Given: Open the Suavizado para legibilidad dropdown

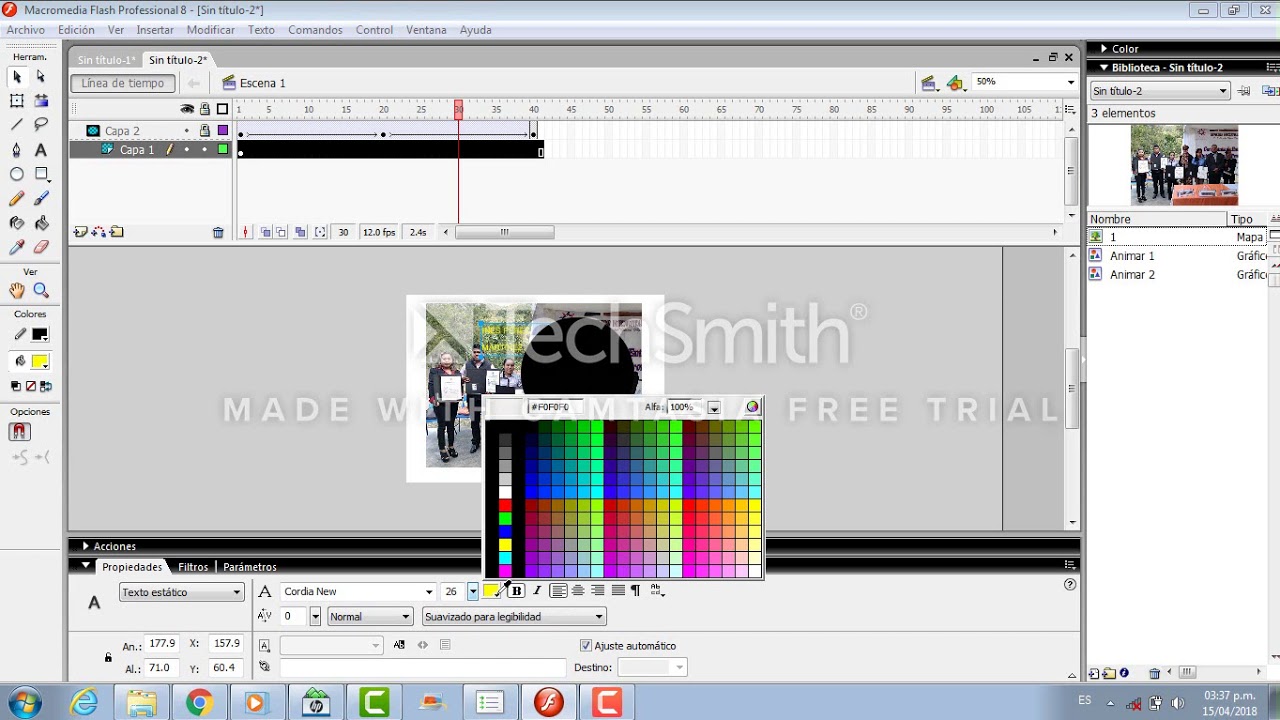Looking at the screenshot, I should tap(514, 617).
